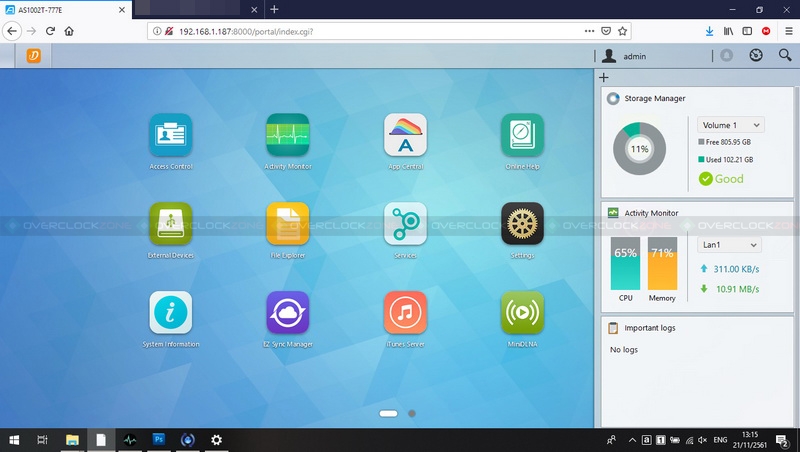Reload the current page

pos(50,31)
